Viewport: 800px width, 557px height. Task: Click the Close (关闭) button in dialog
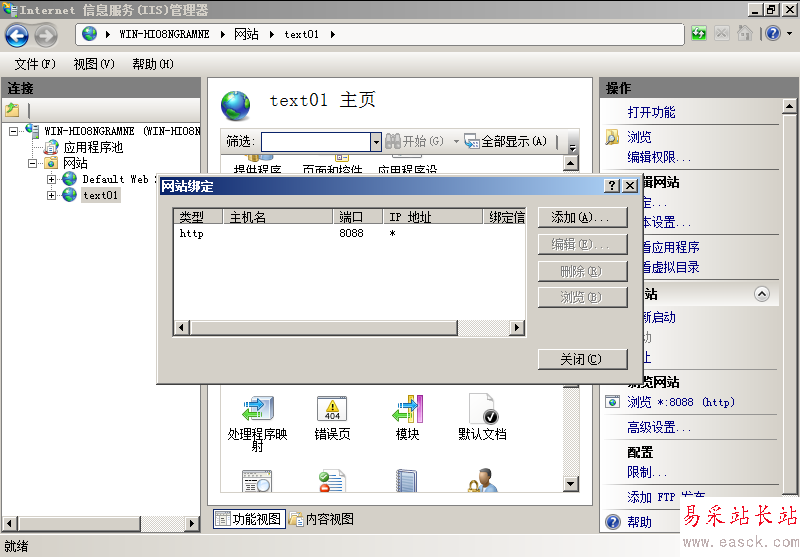582,359
